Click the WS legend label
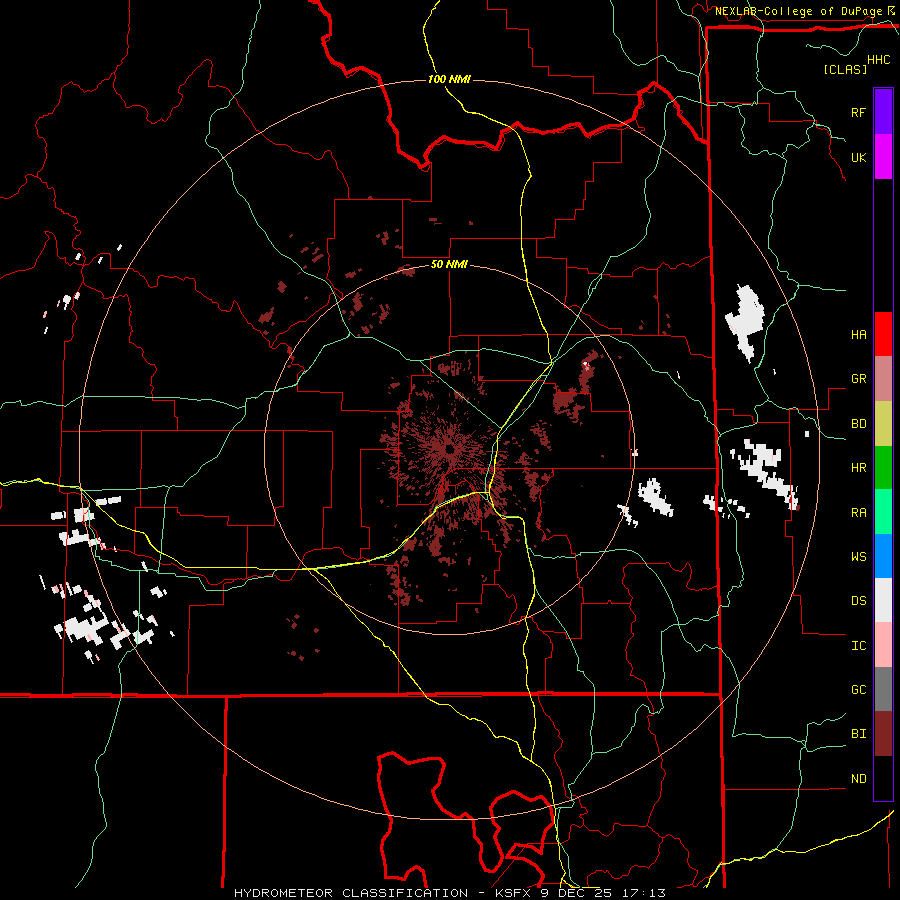Viewport: 900px width, 900px height. (x=858, y=556)
